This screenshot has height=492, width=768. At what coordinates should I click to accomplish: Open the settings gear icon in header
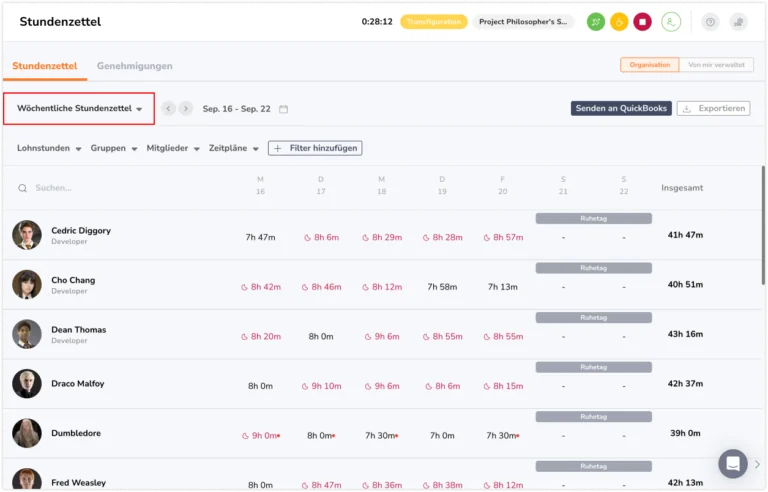pyautogui.click(x=739, y=22)
